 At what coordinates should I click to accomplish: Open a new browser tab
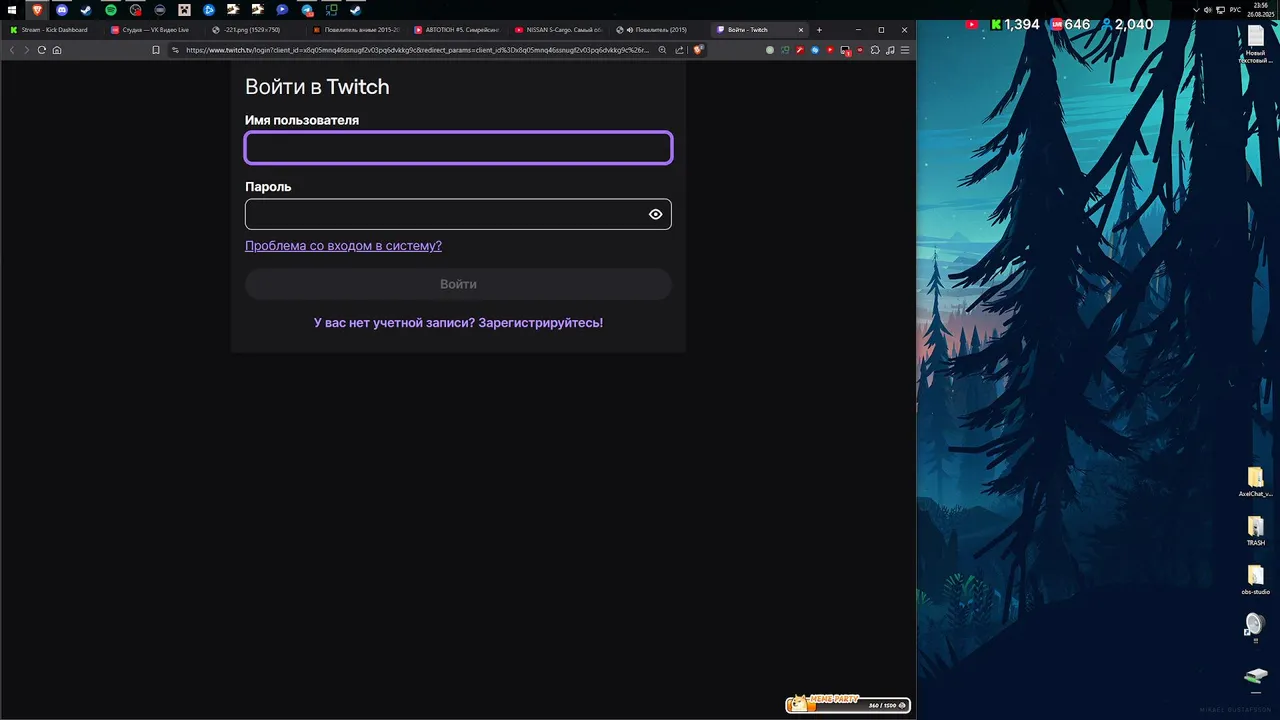click(x=819, y=30)
